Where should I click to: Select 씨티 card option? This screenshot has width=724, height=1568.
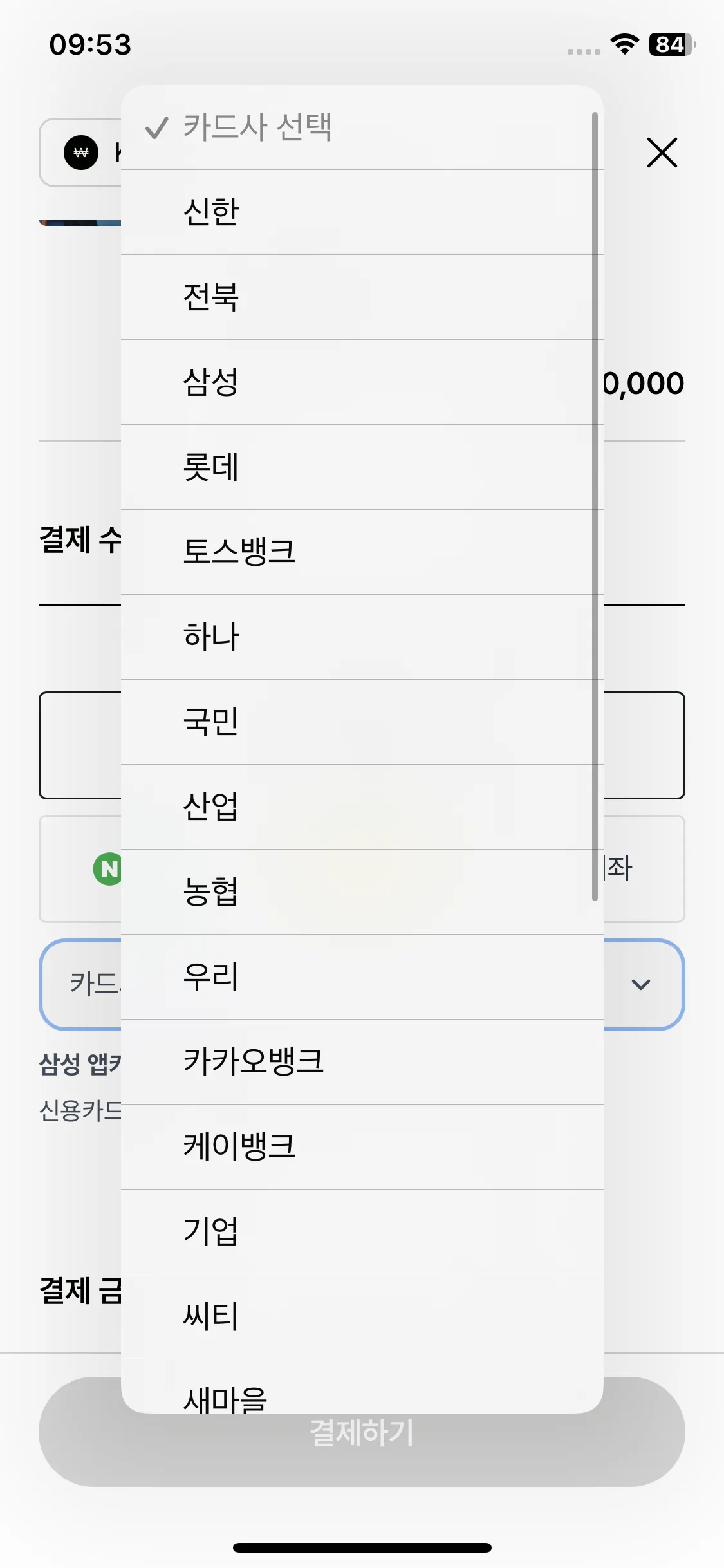click(362, 1317)
